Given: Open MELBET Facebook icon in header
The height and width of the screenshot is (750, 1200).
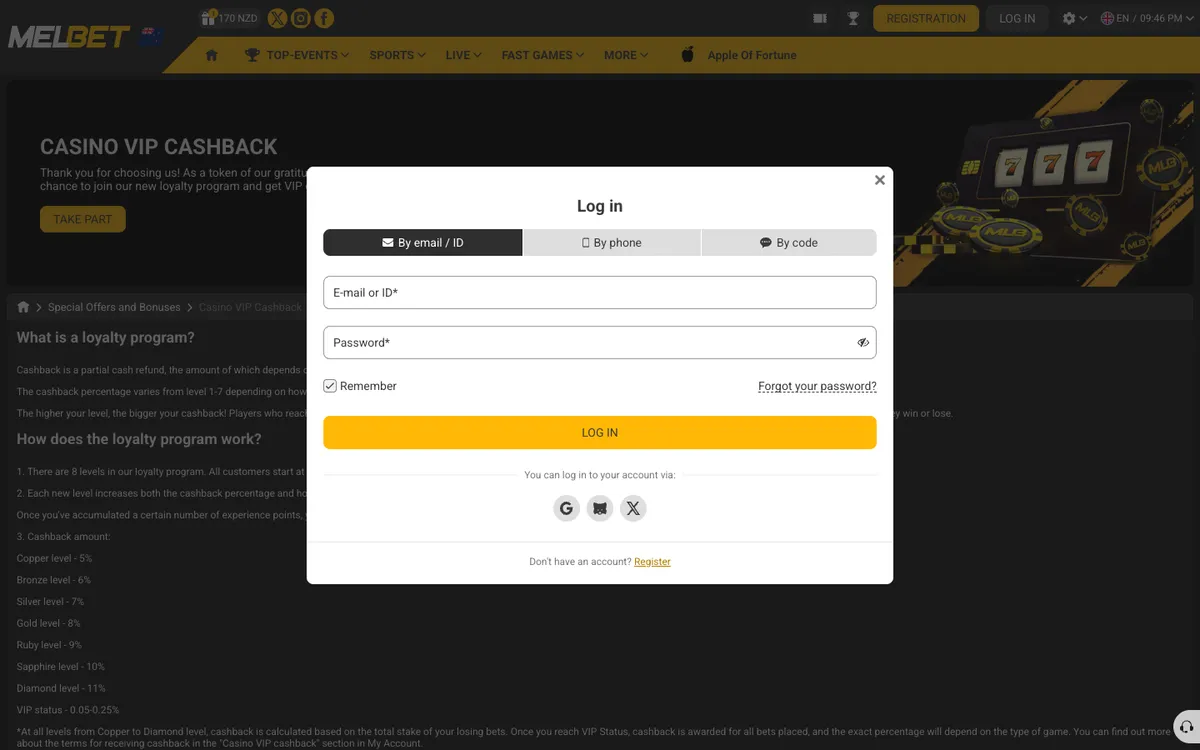Looking at the screenshot, I should (324, 18).
